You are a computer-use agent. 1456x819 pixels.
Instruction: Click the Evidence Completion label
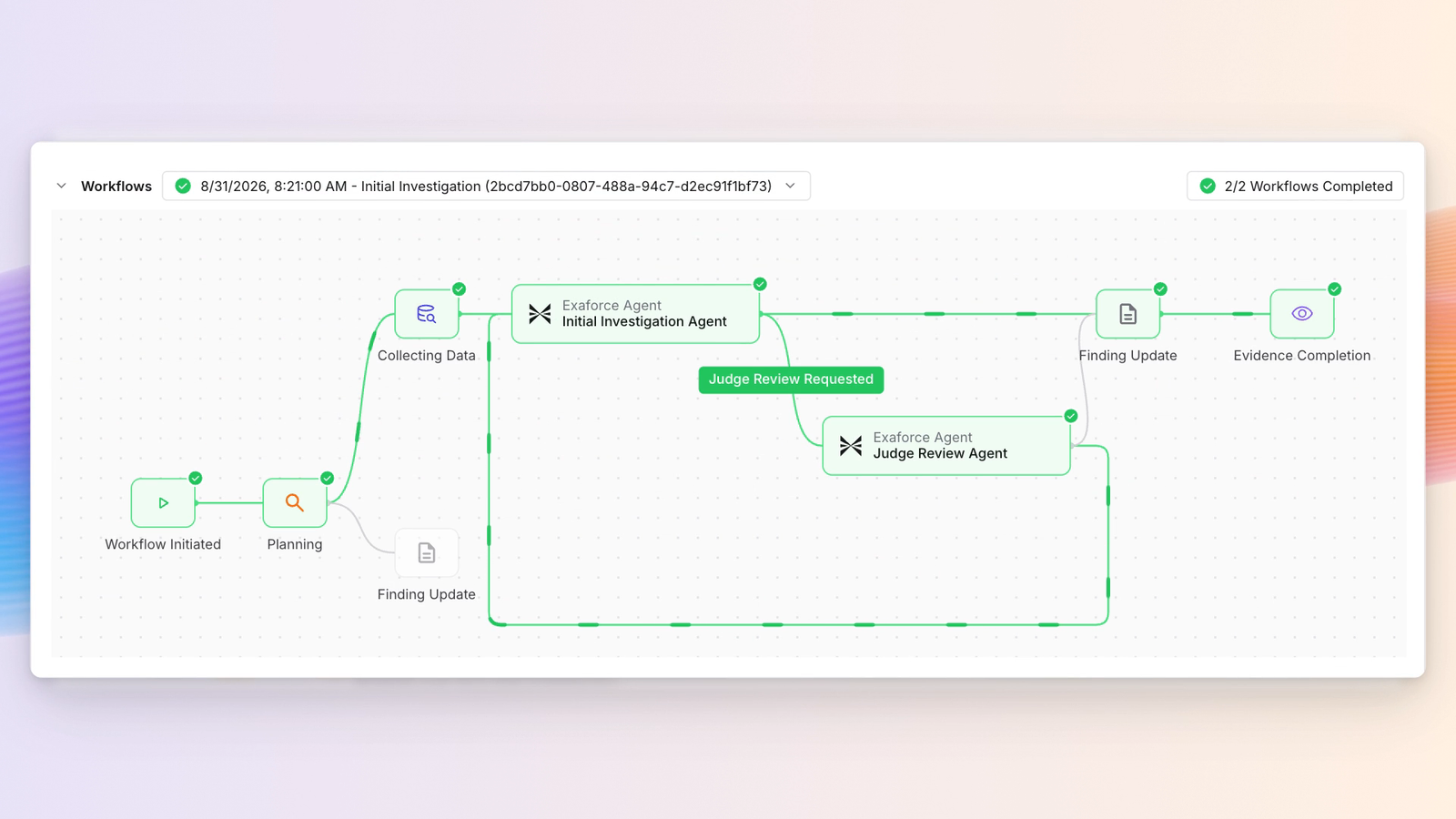tap(1302, 356)
